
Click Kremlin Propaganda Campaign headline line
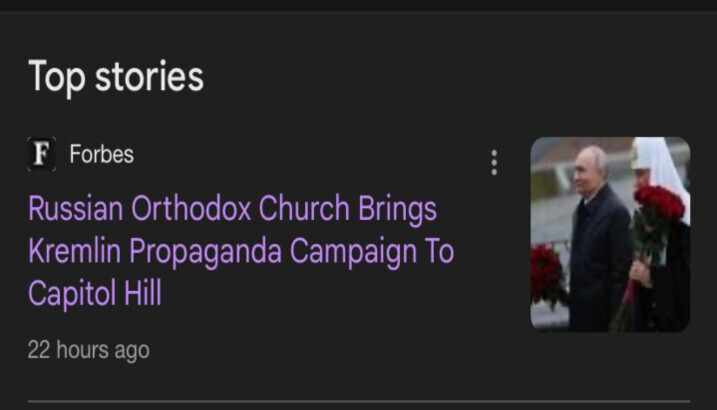[x=240, y=251]
